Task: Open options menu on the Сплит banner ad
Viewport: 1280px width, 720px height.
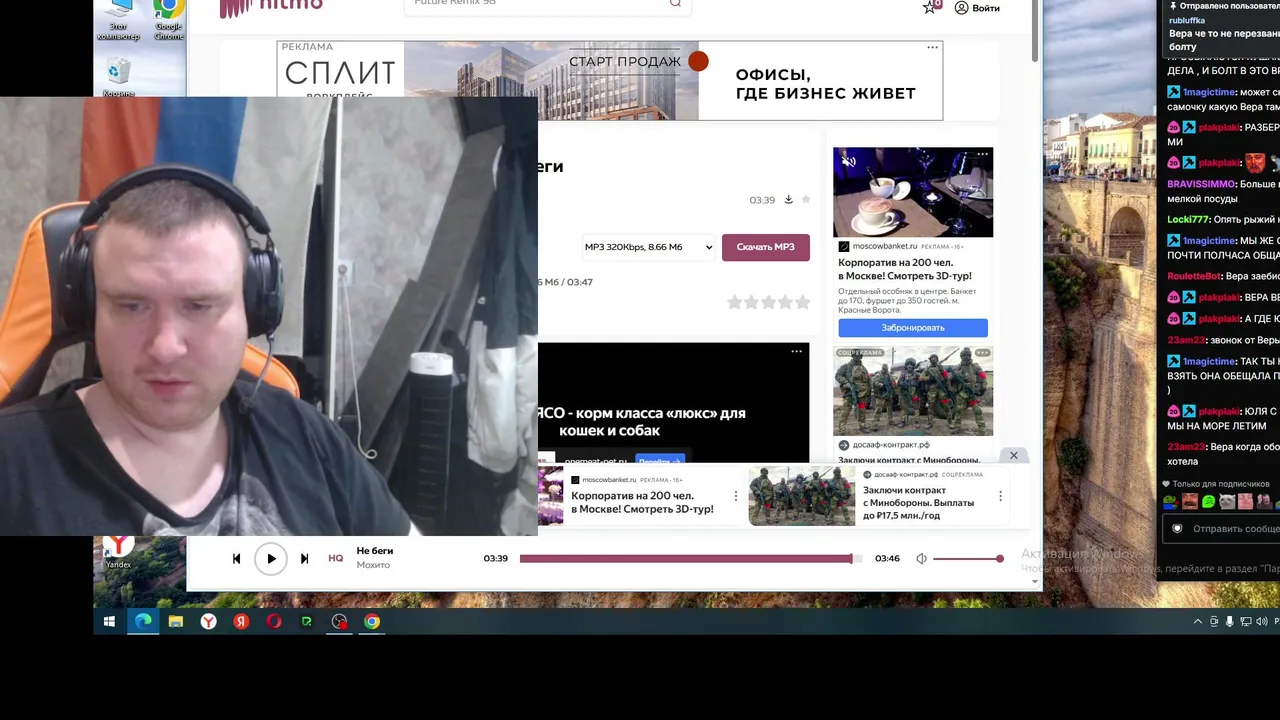Action: [x=933, y=47]
